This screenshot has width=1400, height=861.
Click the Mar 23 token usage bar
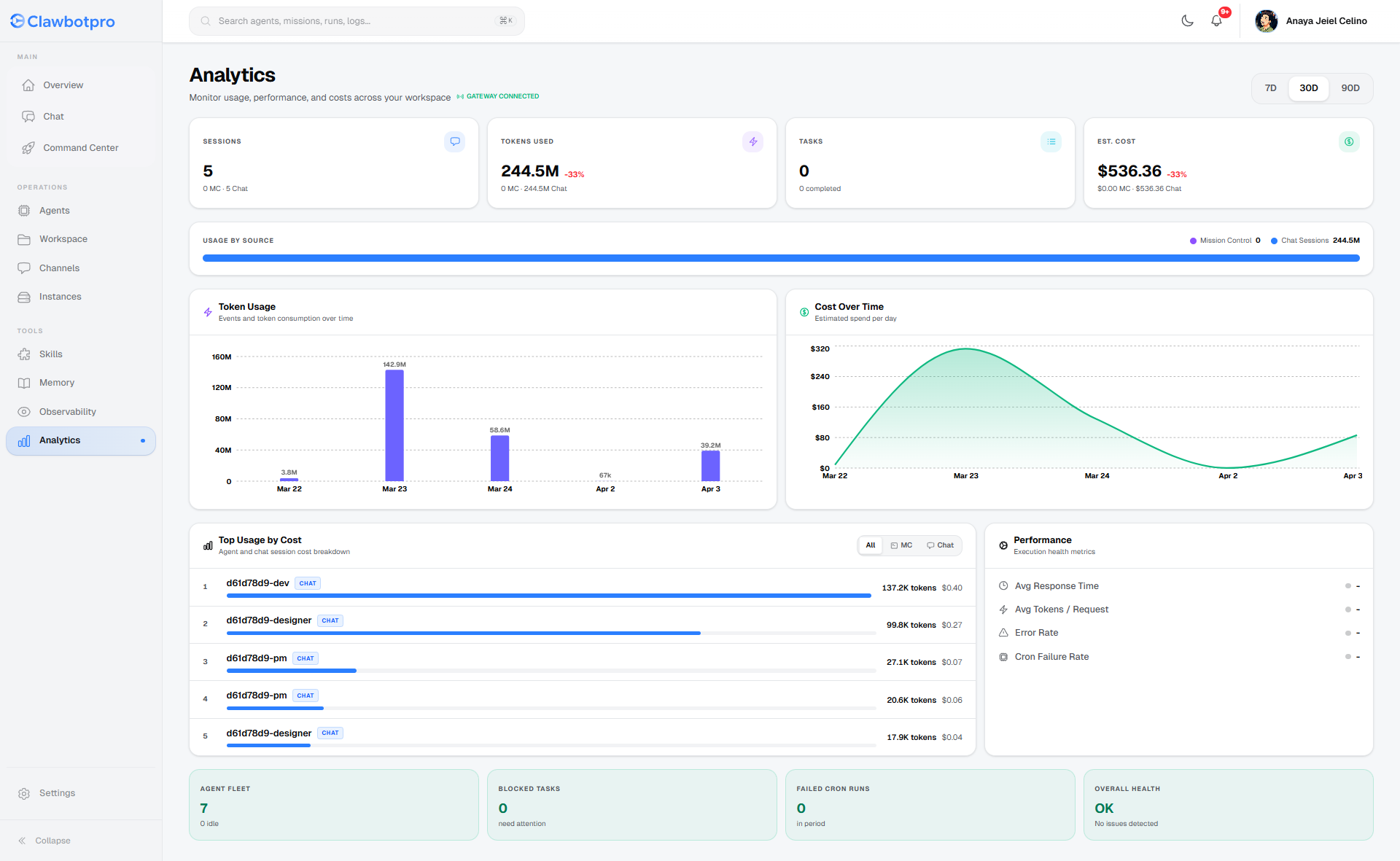click(x=394, y=425)
